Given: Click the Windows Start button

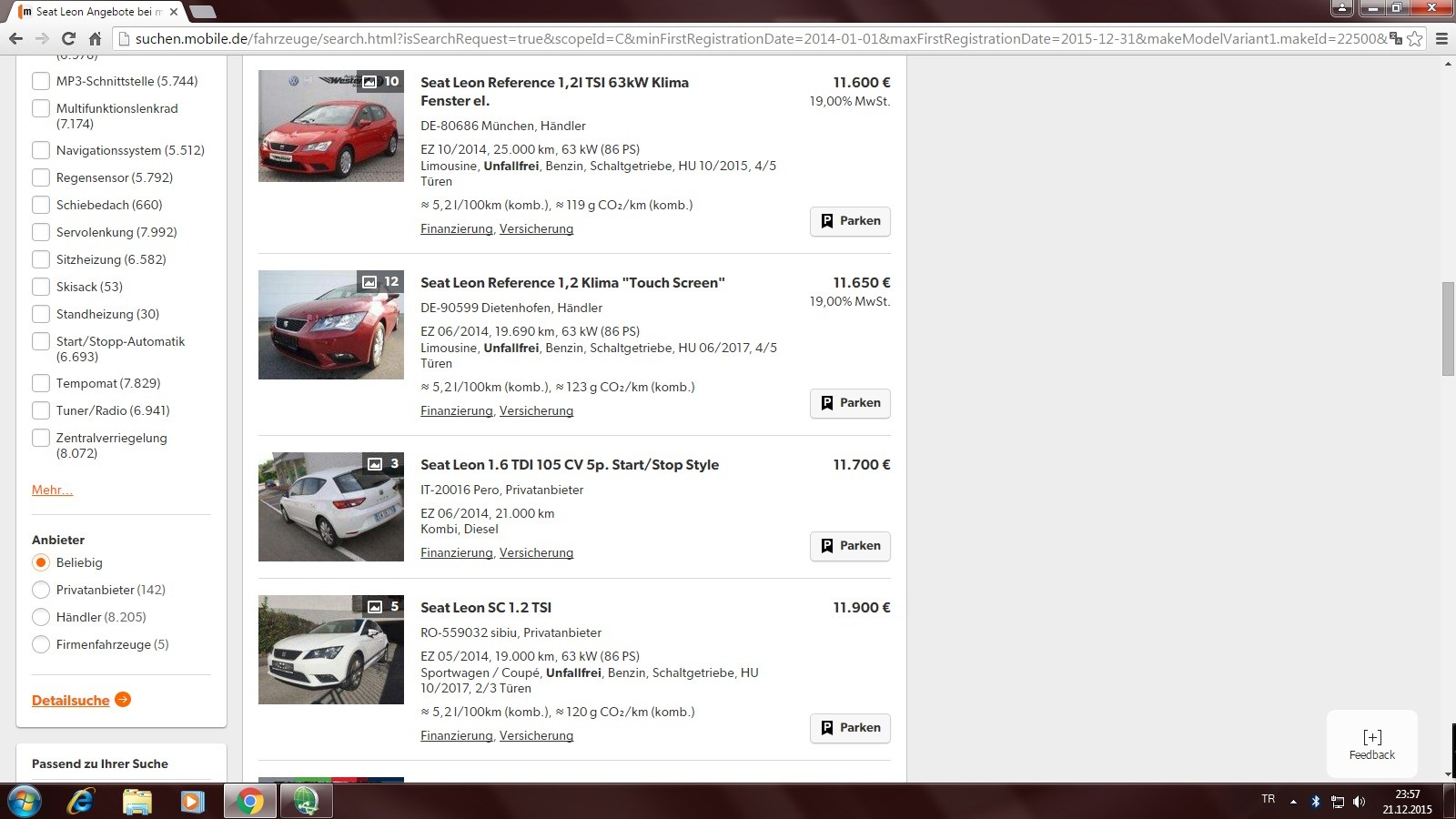Looking at the screenshot, I should pos(24,802).
